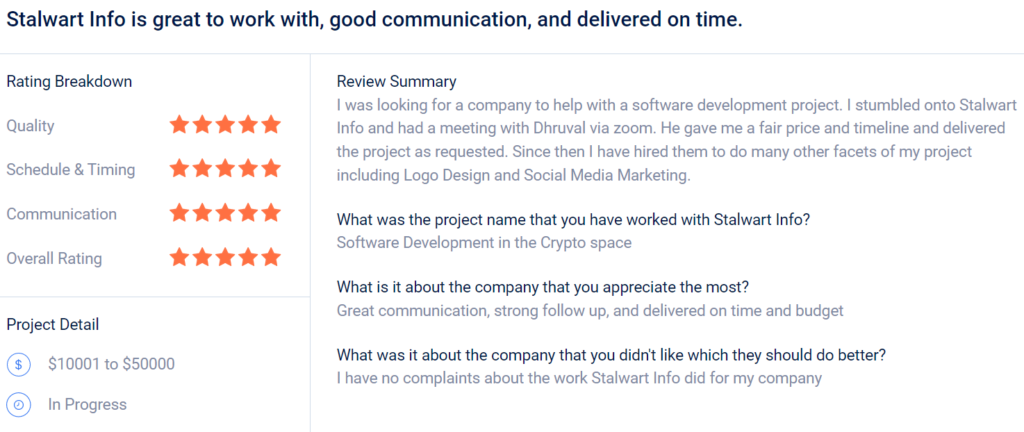The width and height of the screenshot is (1024, 432).
Task: Click the answer Software Development in the Crypto space
Action: coord(484,243)
